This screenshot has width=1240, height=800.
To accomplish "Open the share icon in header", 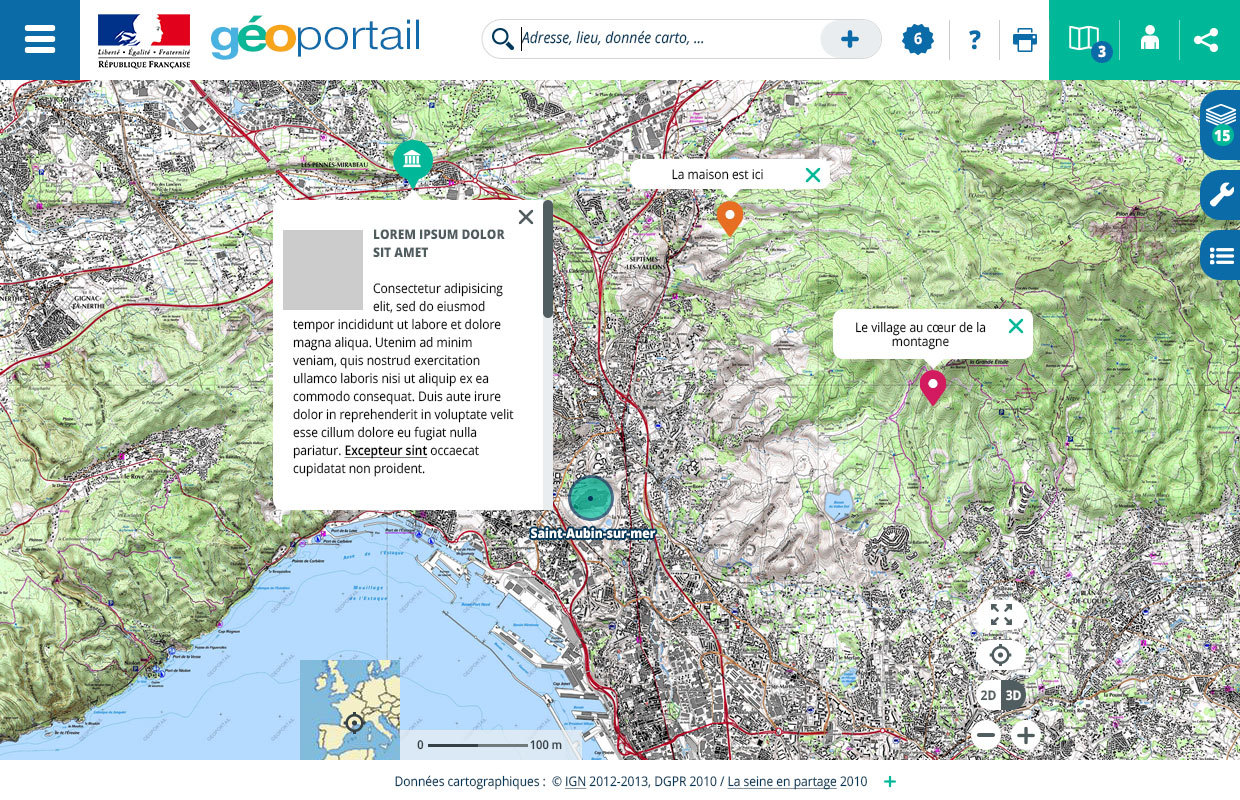I will (x=1206, y=40).
